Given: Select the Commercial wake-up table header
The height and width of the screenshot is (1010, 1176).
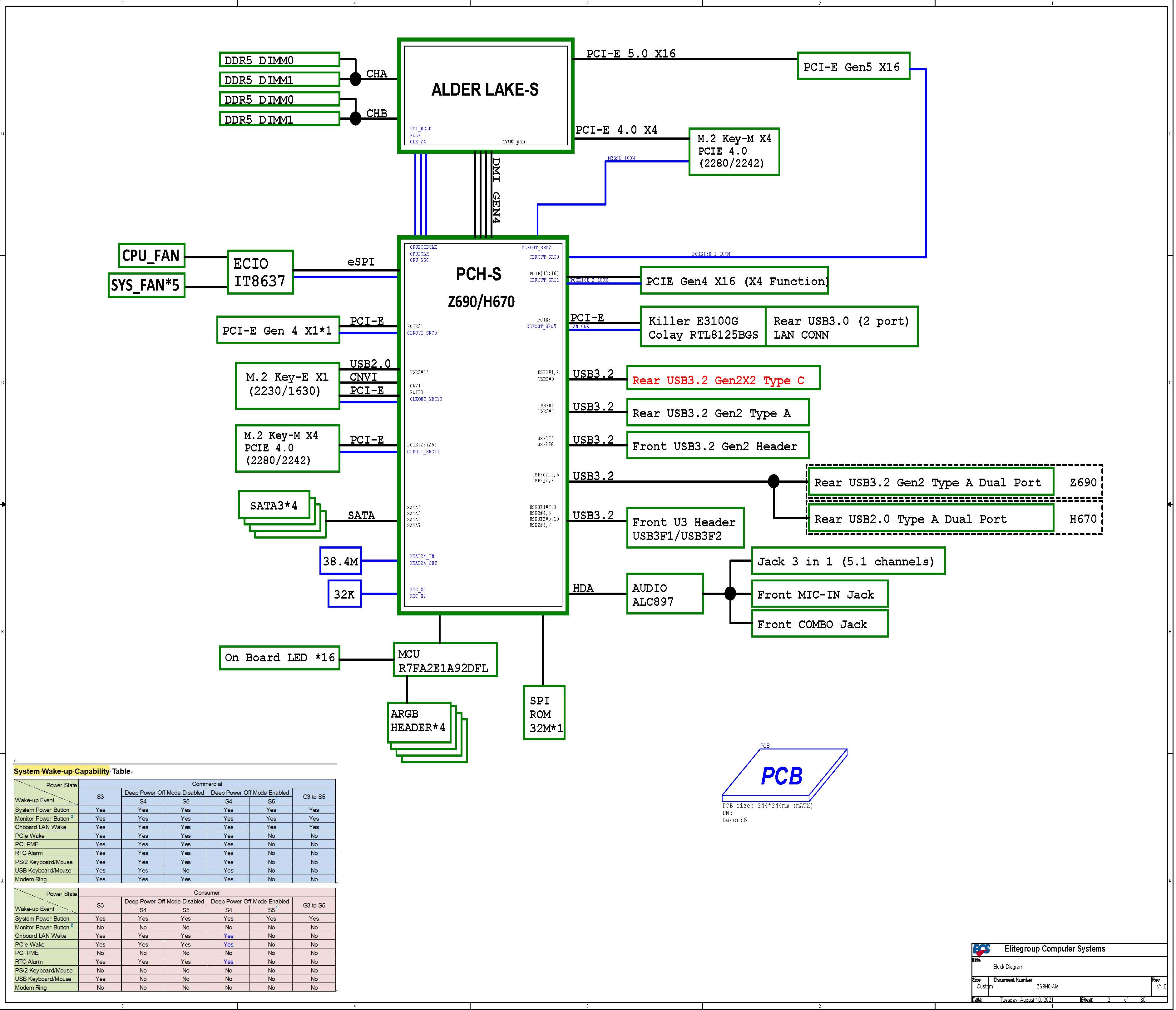Looking at the screenshot, I should pyautogui.click(x=207, y=784).
